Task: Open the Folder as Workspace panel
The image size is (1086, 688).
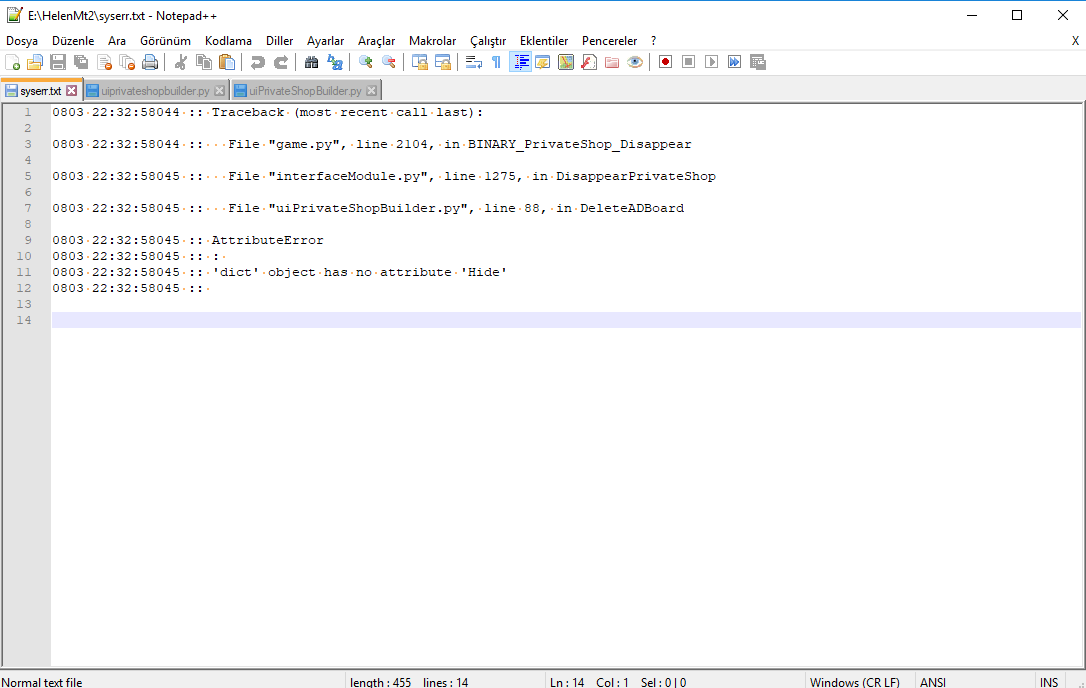Action: pos(612,62)
